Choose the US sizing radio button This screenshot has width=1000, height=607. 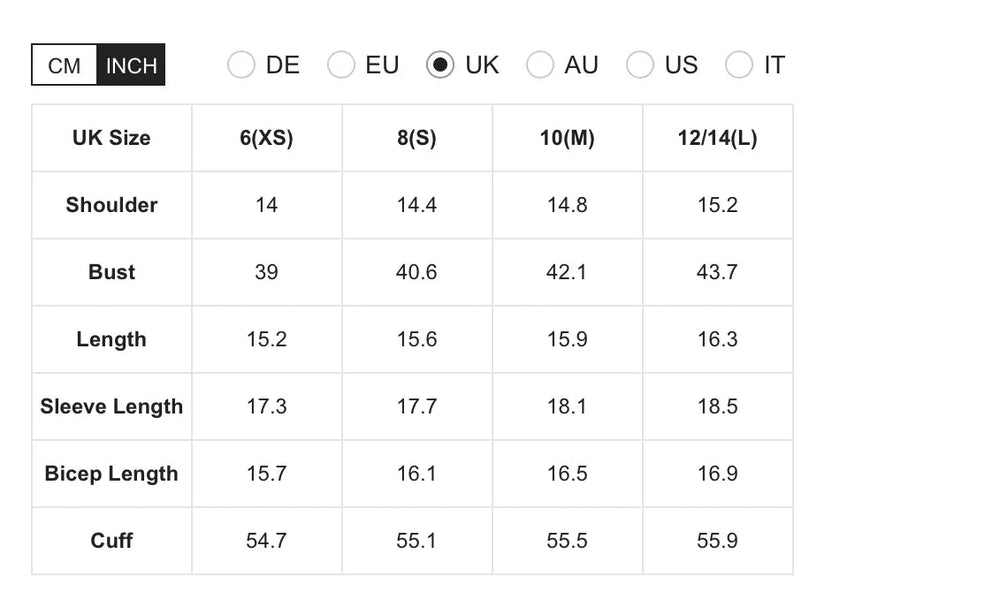tap(640, 65)
